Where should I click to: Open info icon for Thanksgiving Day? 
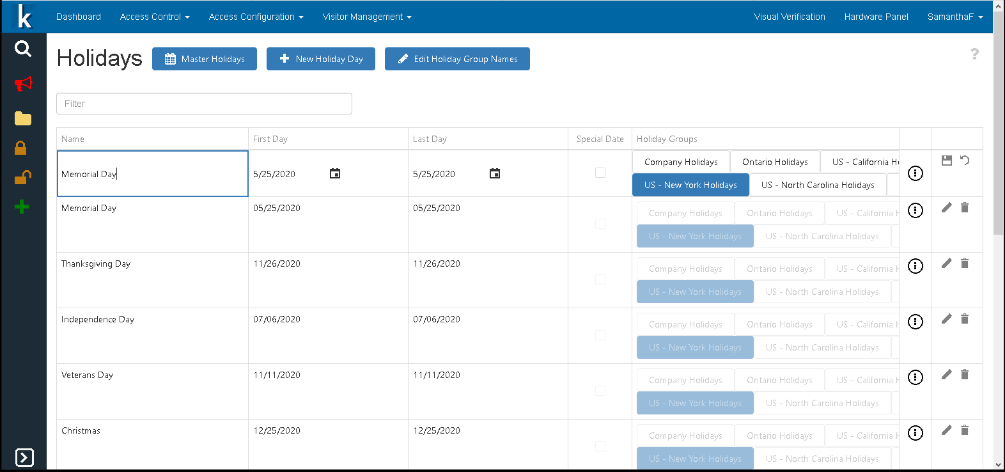tap(916, 266)
